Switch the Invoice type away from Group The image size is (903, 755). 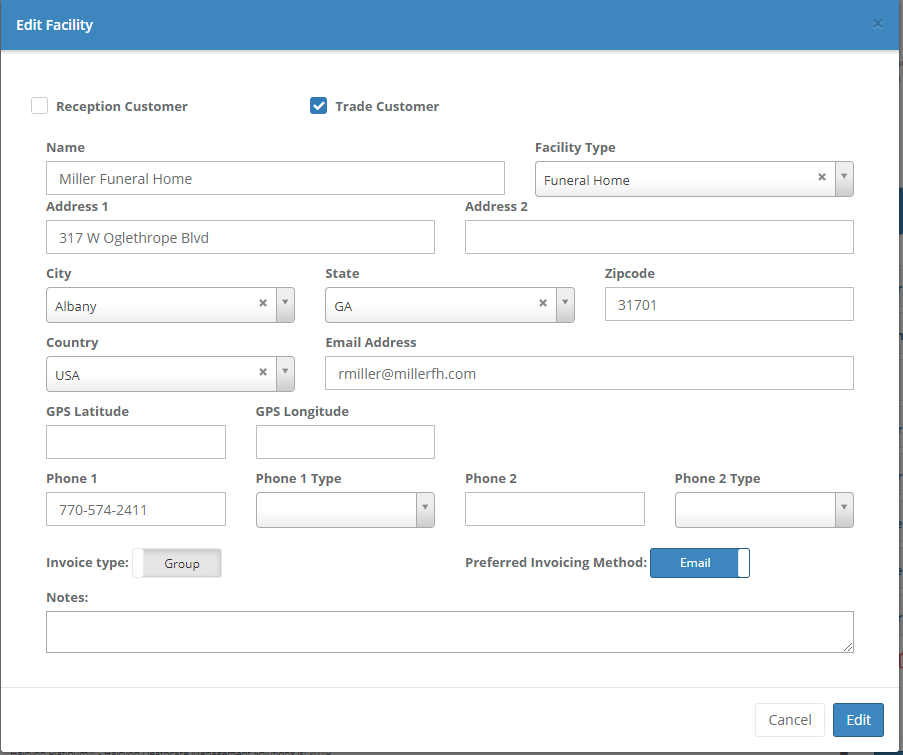click(177, 563)
